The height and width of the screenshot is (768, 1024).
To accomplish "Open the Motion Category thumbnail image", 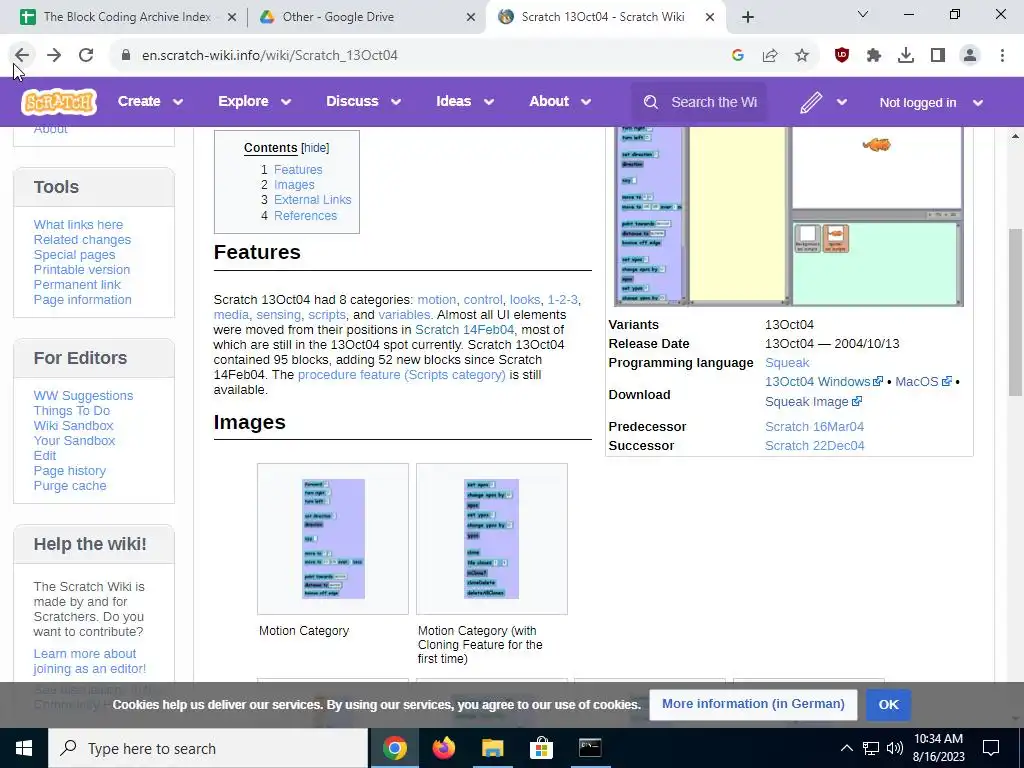I will point(333,539).
